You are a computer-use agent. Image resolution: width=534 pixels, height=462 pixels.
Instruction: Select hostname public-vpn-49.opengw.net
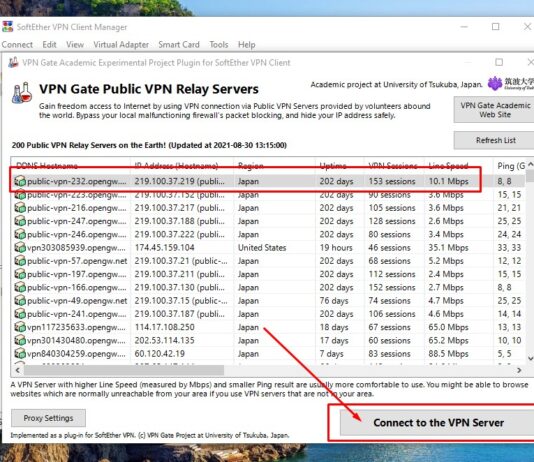77,301
